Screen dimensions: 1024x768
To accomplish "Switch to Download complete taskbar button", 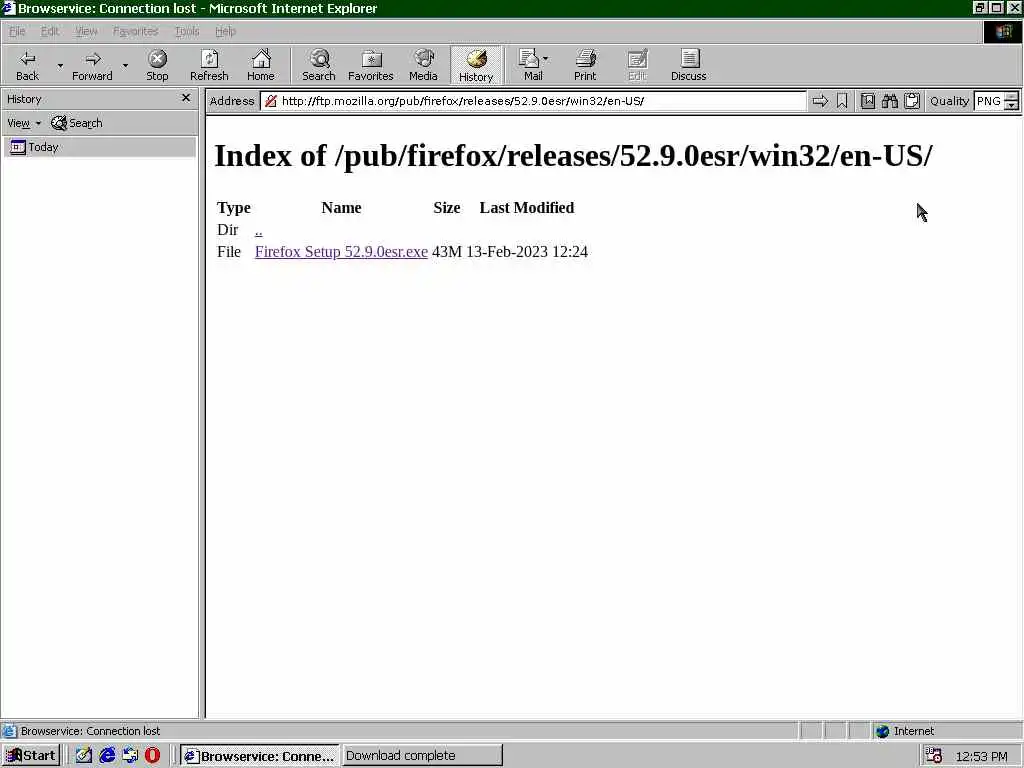I will click(423, 756).
